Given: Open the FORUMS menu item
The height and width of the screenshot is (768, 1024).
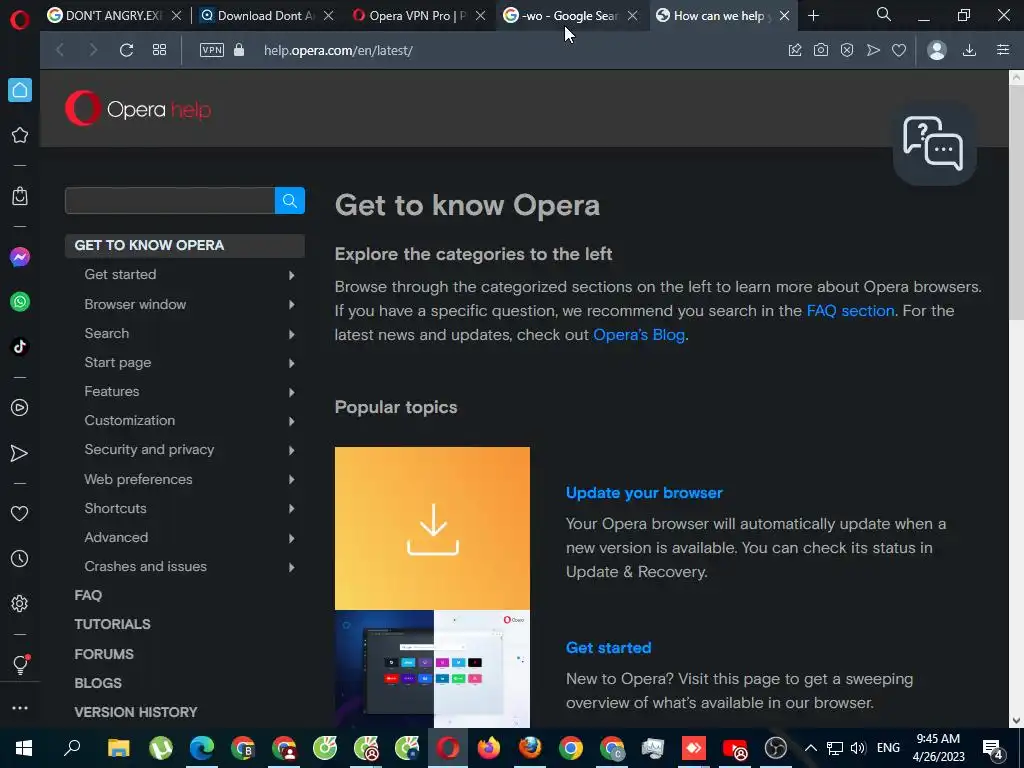Looking at the screenshot, I should pos(104,654).
